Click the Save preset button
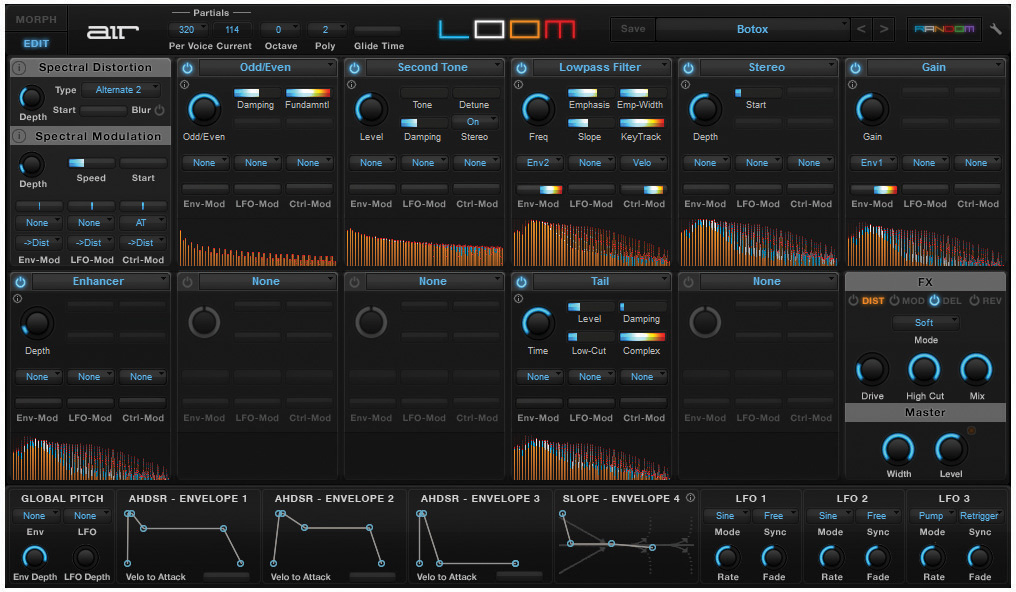This screenshot has width=1016, height=592. (x=633, y=29)
